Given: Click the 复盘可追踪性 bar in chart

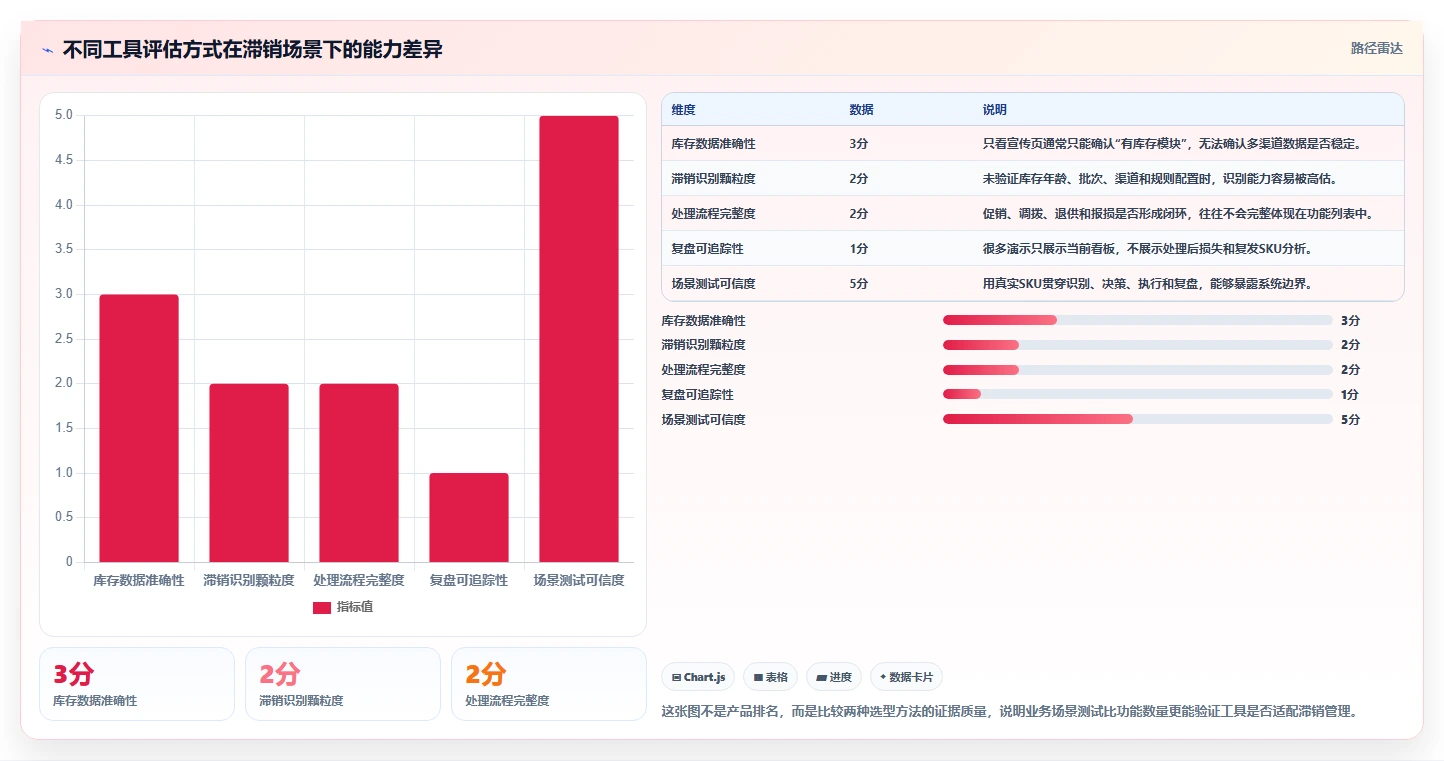Looking at the screenshot, I should (469, 517).
